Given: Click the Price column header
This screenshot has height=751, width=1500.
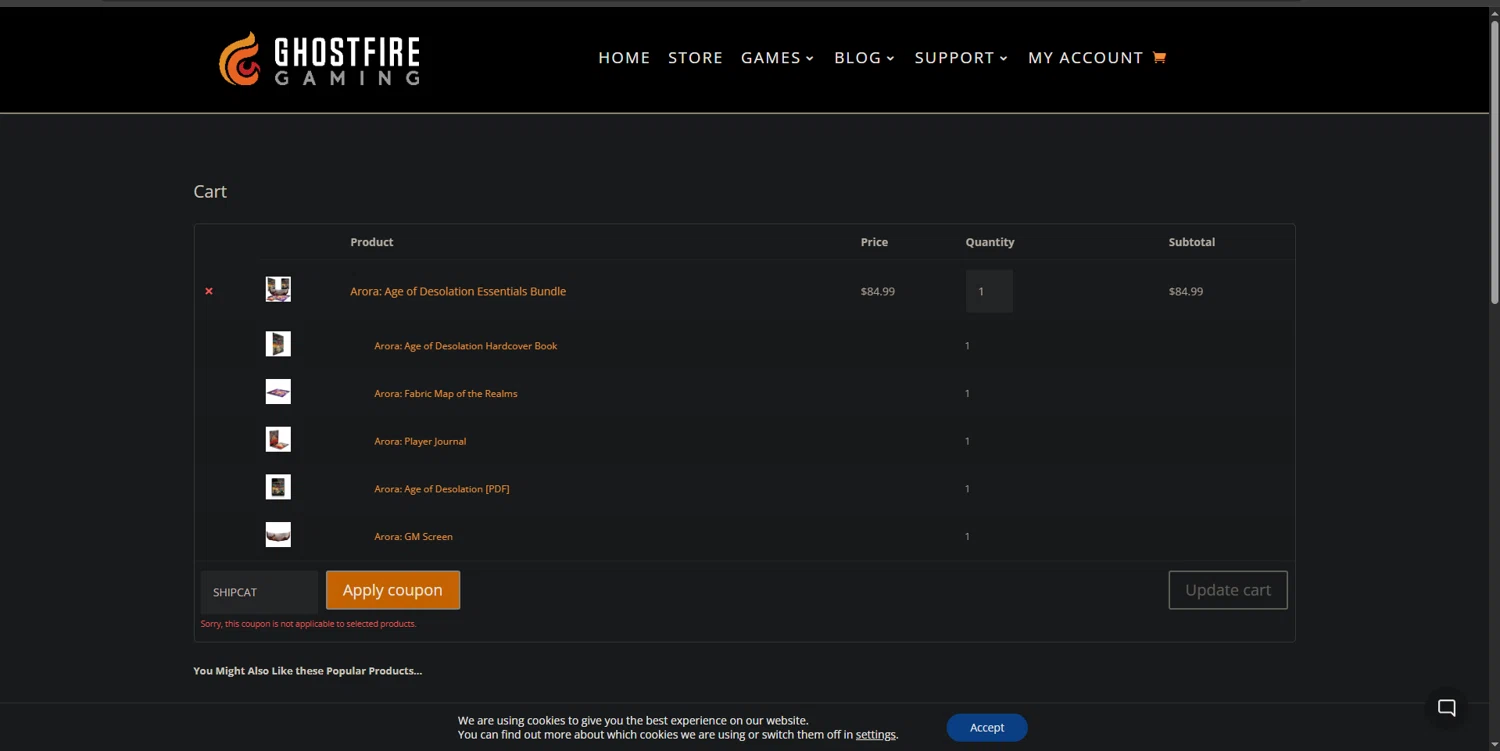Looking at the screenshot, I should pyautogui.click(x=873, y=242).
